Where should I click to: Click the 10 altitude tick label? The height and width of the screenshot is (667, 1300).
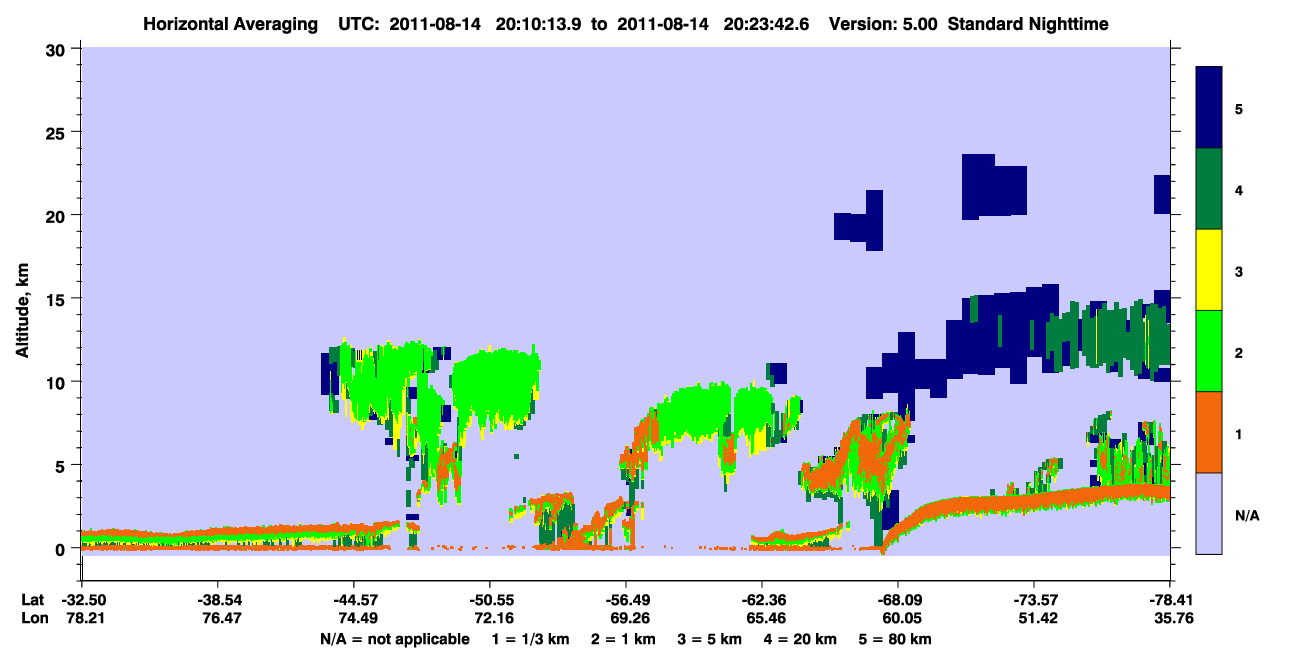[x=58, y=382]
